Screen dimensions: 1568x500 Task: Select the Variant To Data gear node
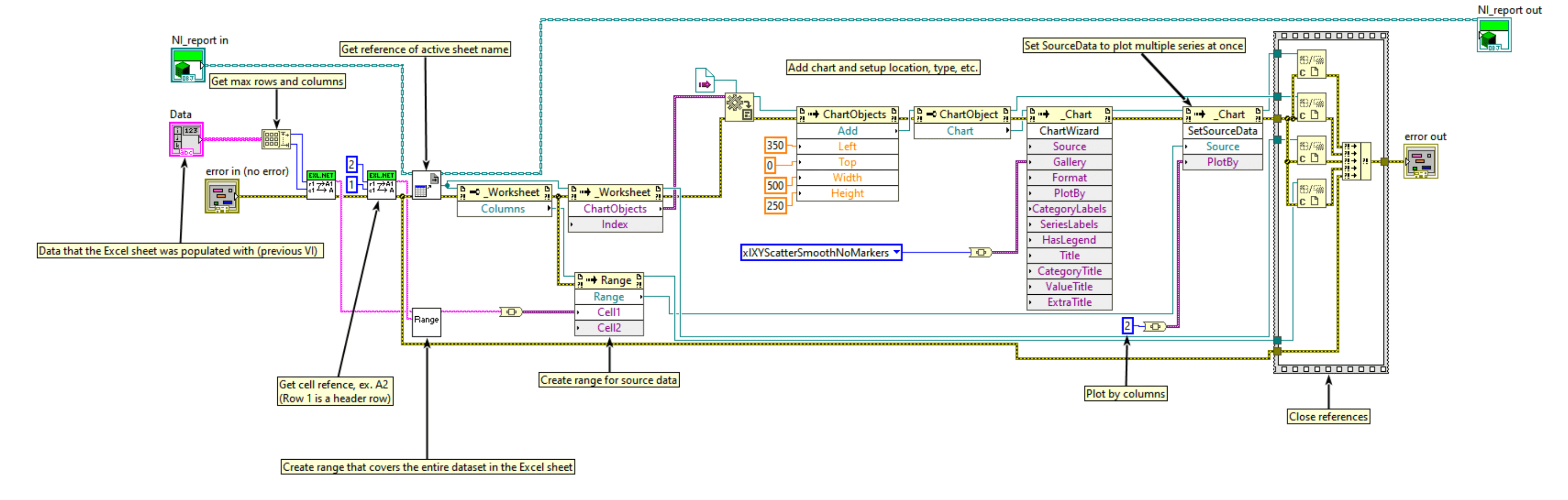click(739, 107)
